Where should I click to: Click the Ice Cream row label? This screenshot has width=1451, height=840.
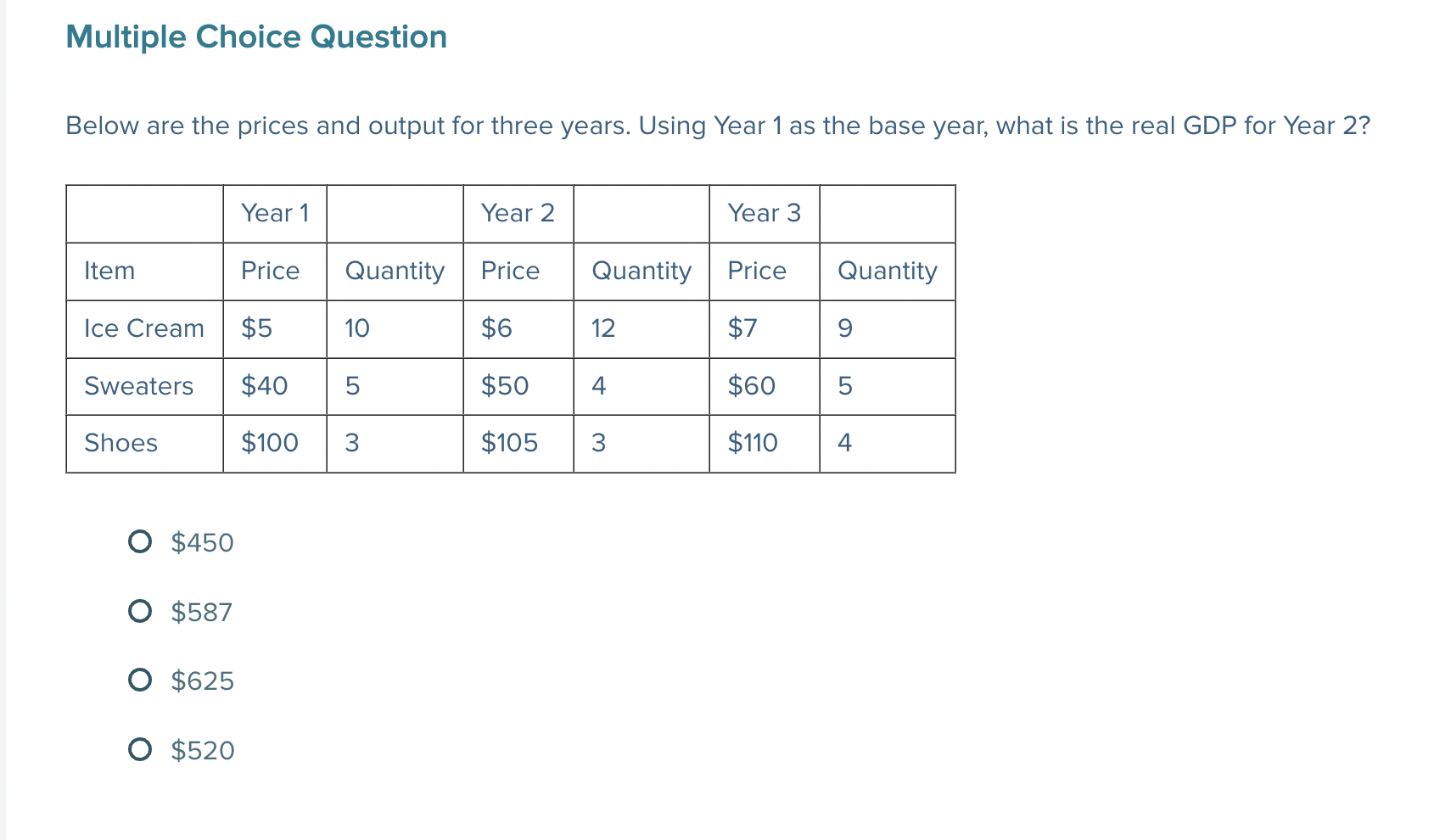(143, 329)
